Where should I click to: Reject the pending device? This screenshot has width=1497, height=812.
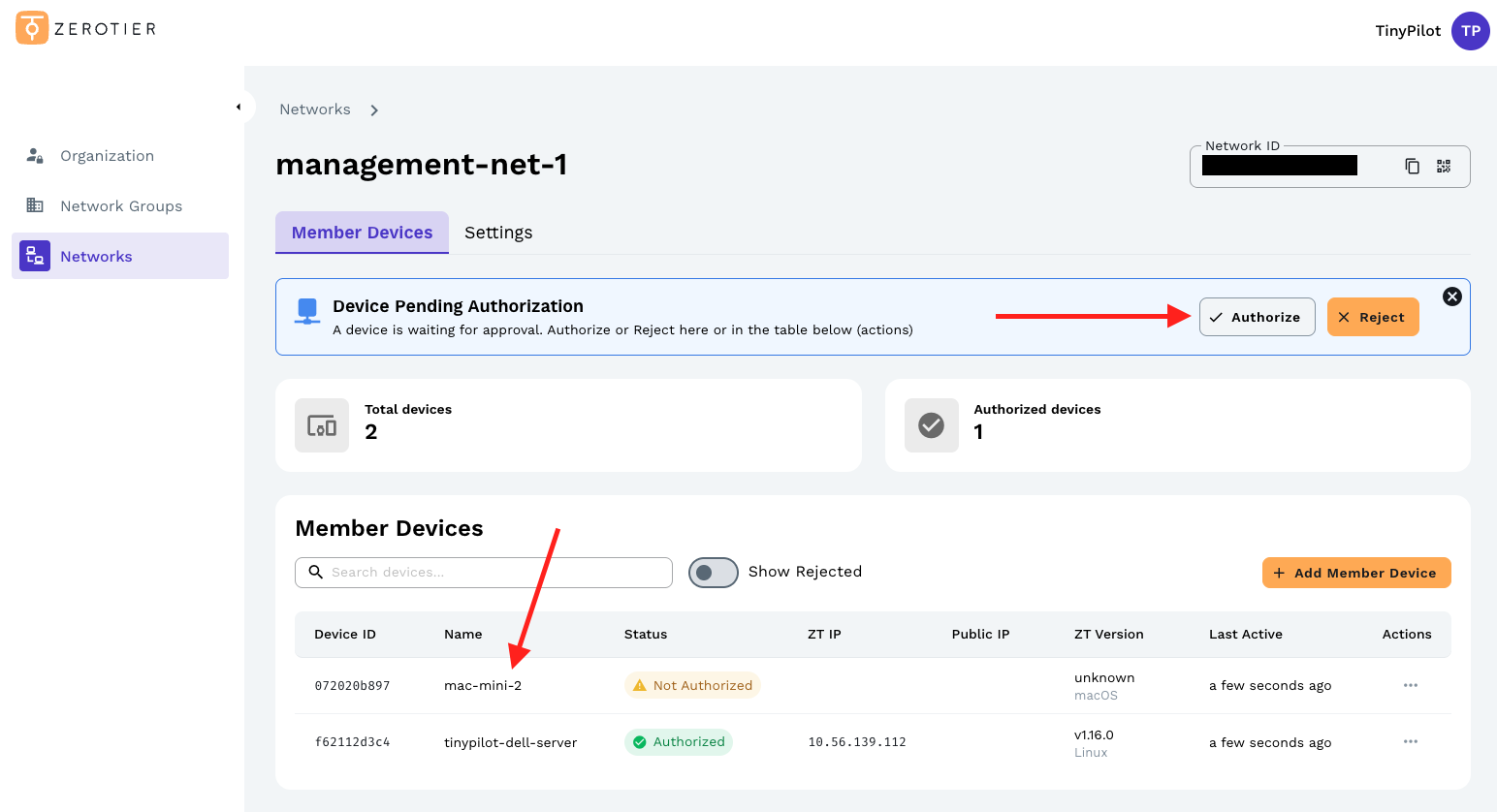coord(1373,317)
